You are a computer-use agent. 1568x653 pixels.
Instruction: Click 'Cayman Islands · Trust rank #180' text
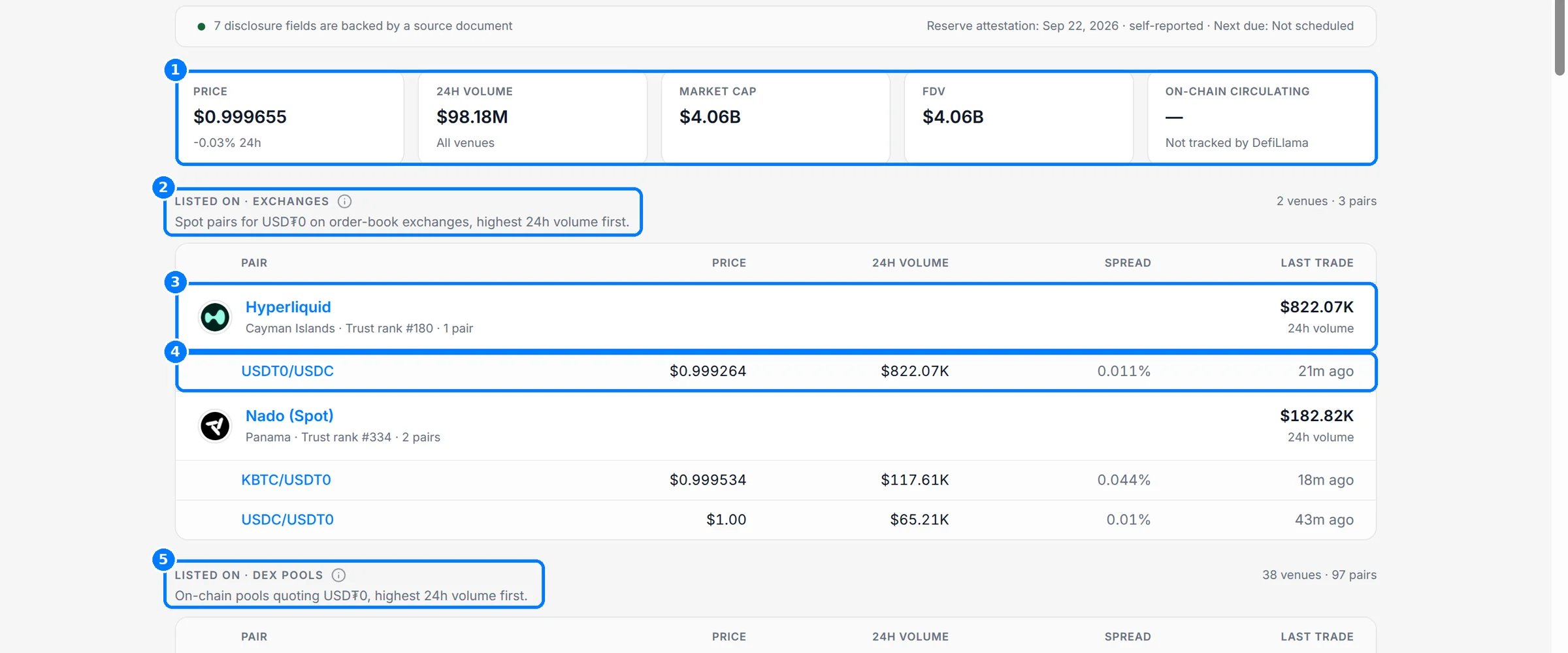[339, 328]
